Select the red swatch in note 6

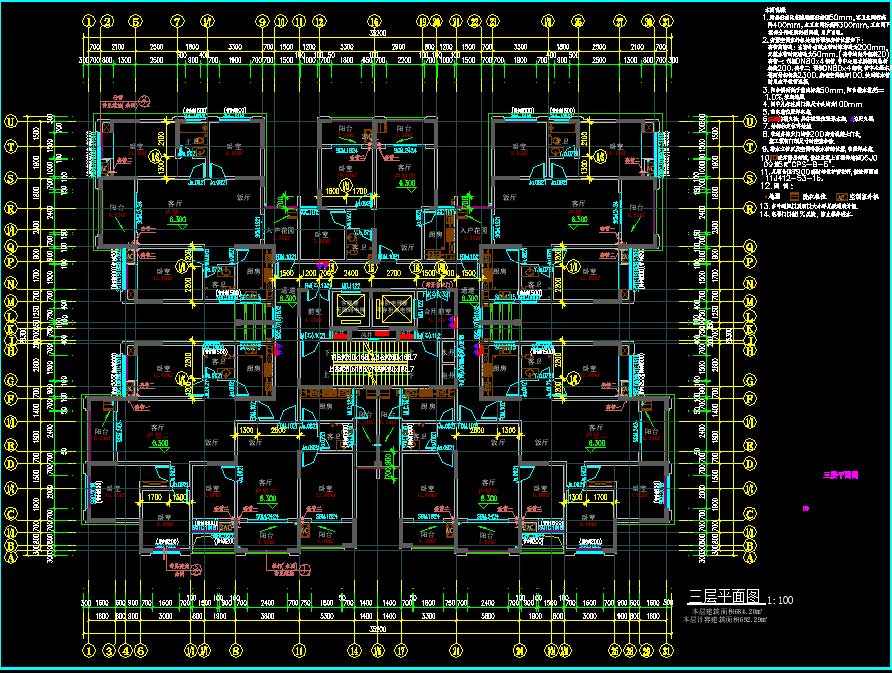click(x=774, y=119)
